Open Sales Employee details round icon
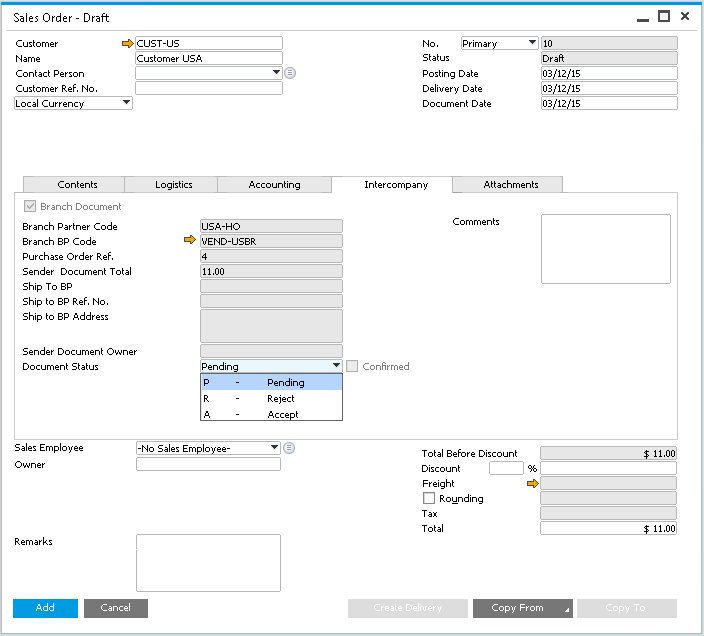 [x=289, y=448]
